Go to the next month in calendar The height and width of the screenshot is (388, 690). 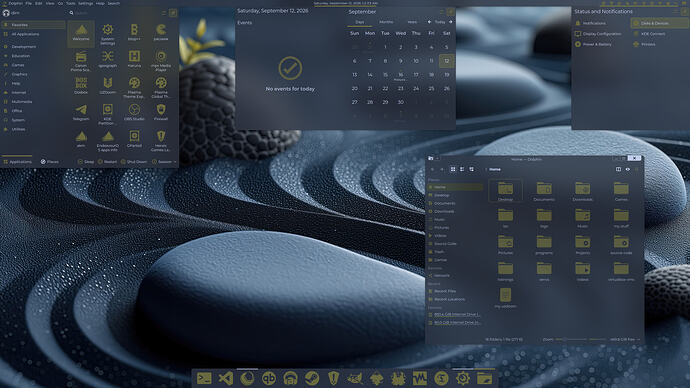[451, 22]
